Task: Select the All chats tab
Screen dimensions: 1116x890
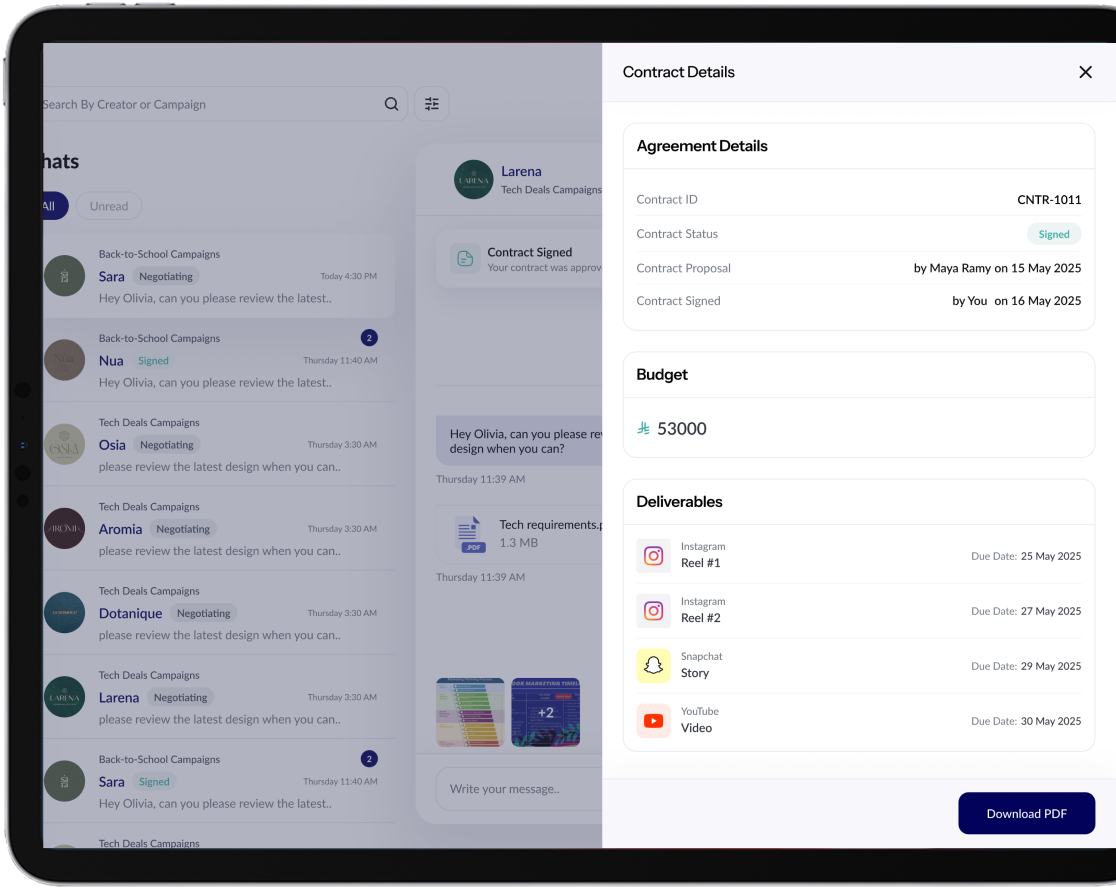Action: (51, 206)
